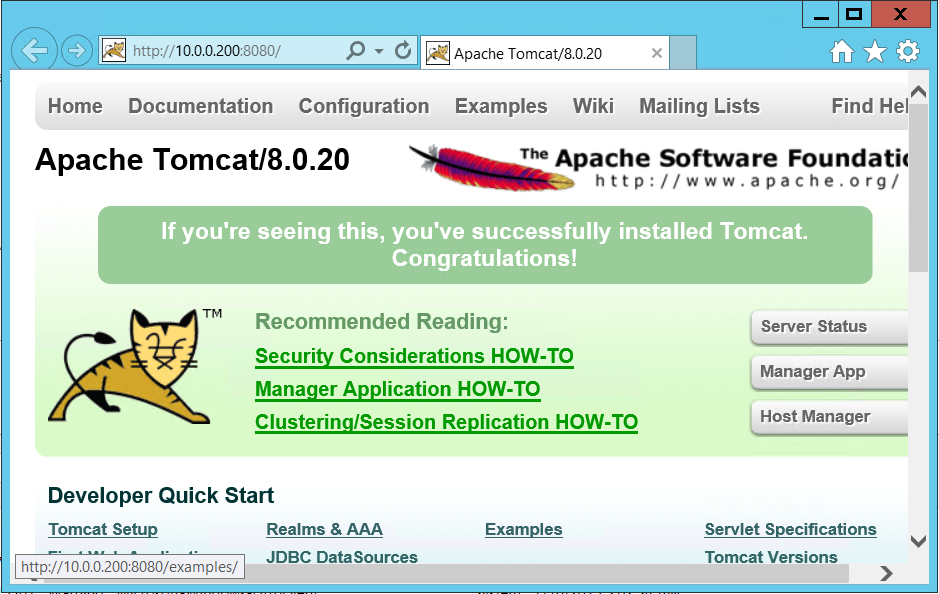
Task: Open the Servlet Specifications link
Action: (x=790, y=529)
